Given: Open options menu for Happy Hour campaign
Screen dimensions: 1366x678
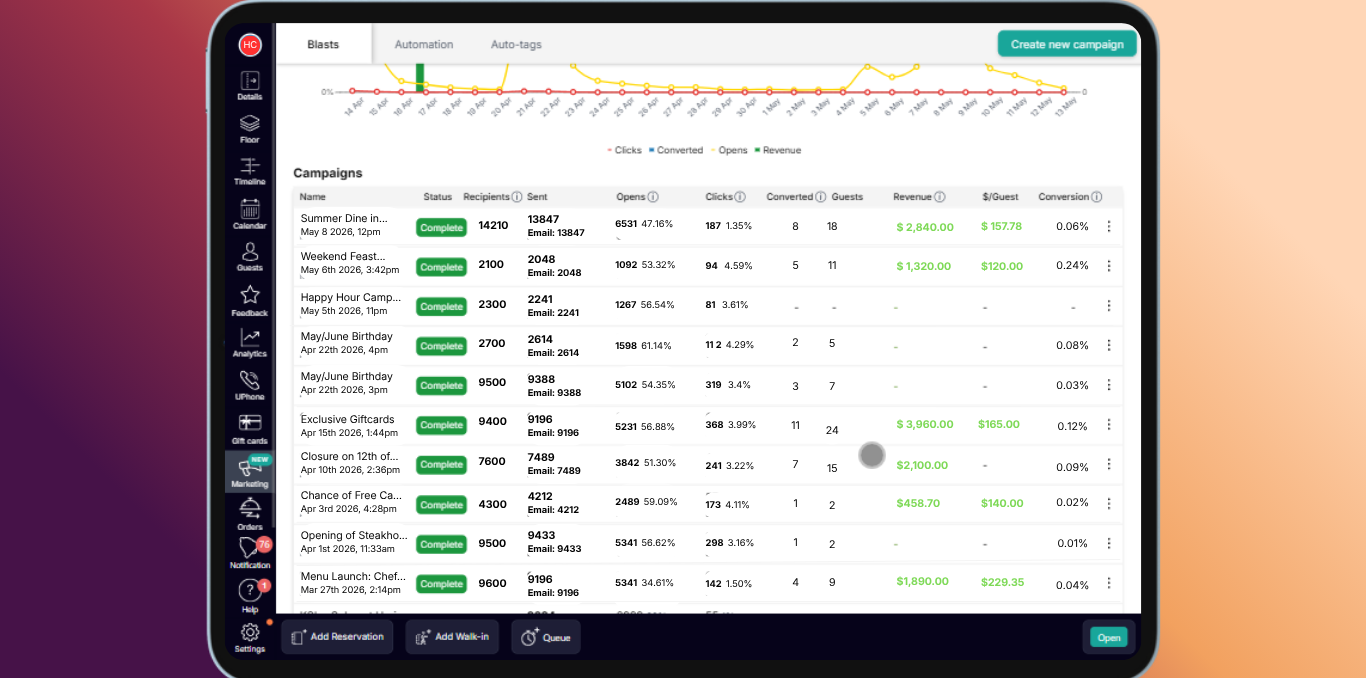Looking at the screenshot, I should pos(1109,305).
